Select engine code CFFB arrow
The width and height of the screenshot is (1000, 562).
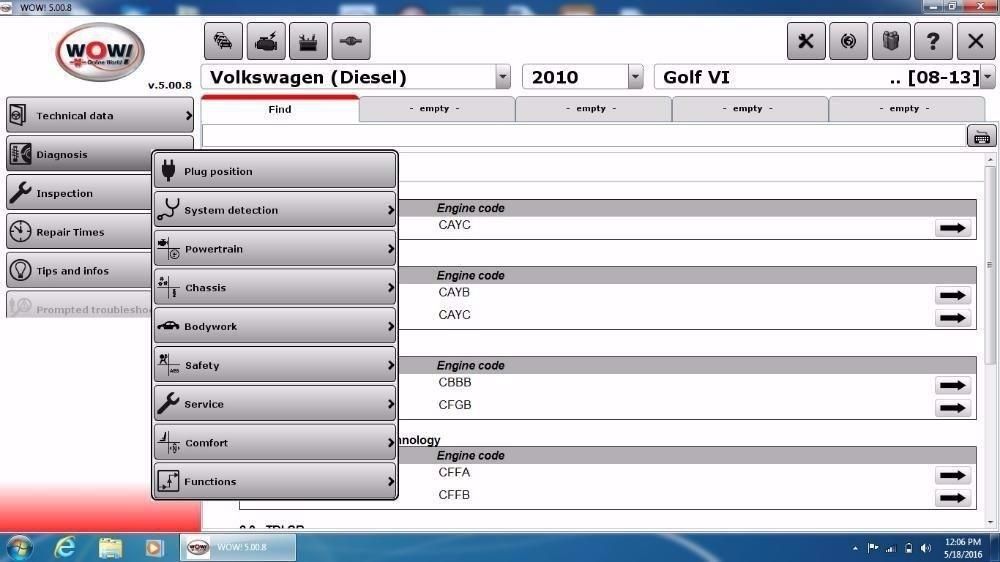(953, 498)
